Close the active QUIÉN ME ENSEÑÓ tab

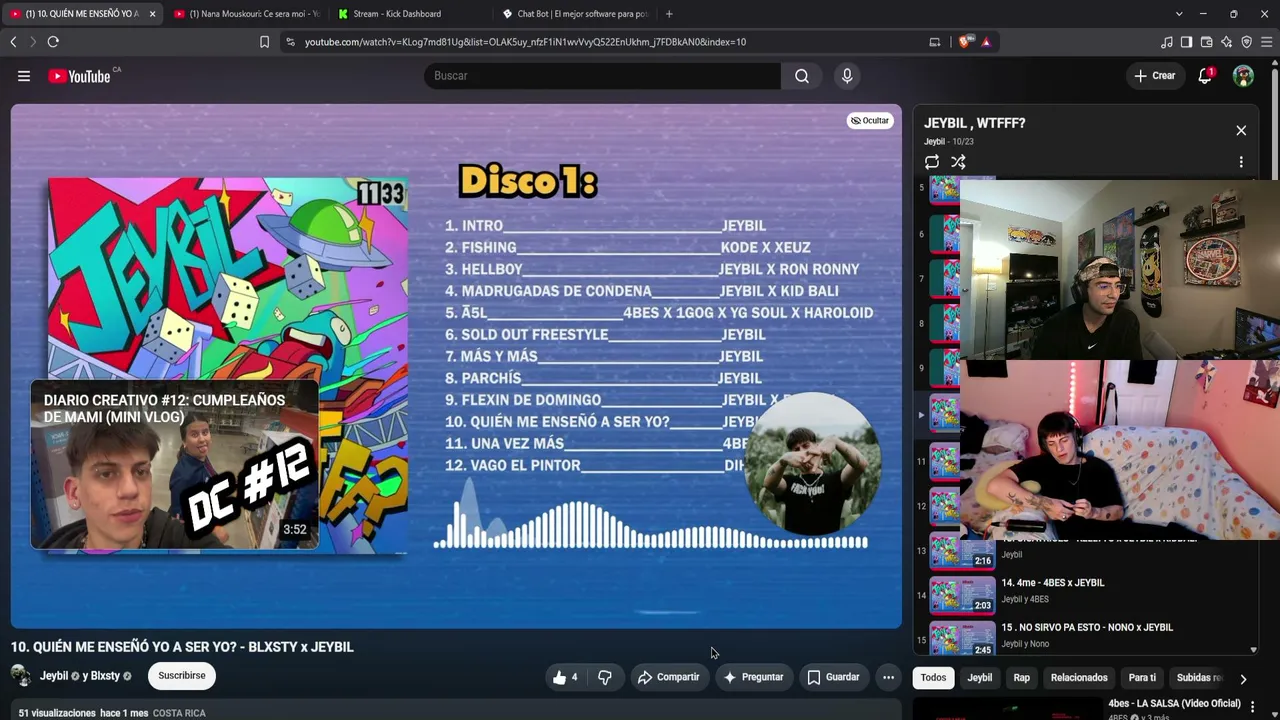152,14
